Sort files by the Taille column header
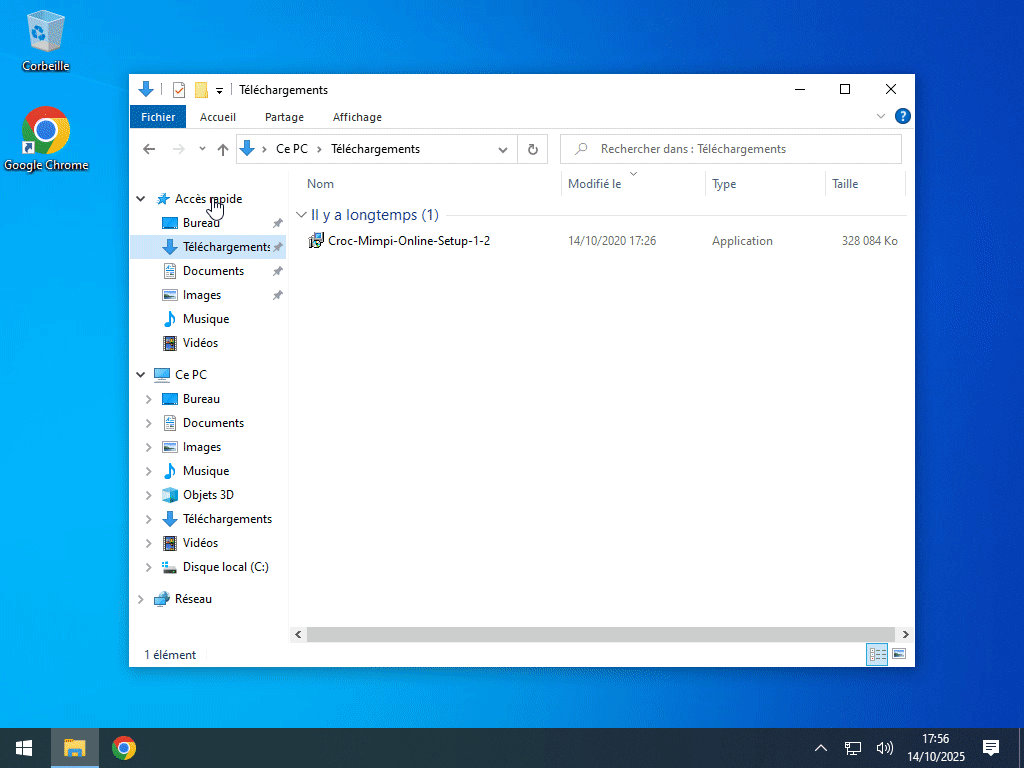Screen dimensions: 1024x768 845,184
